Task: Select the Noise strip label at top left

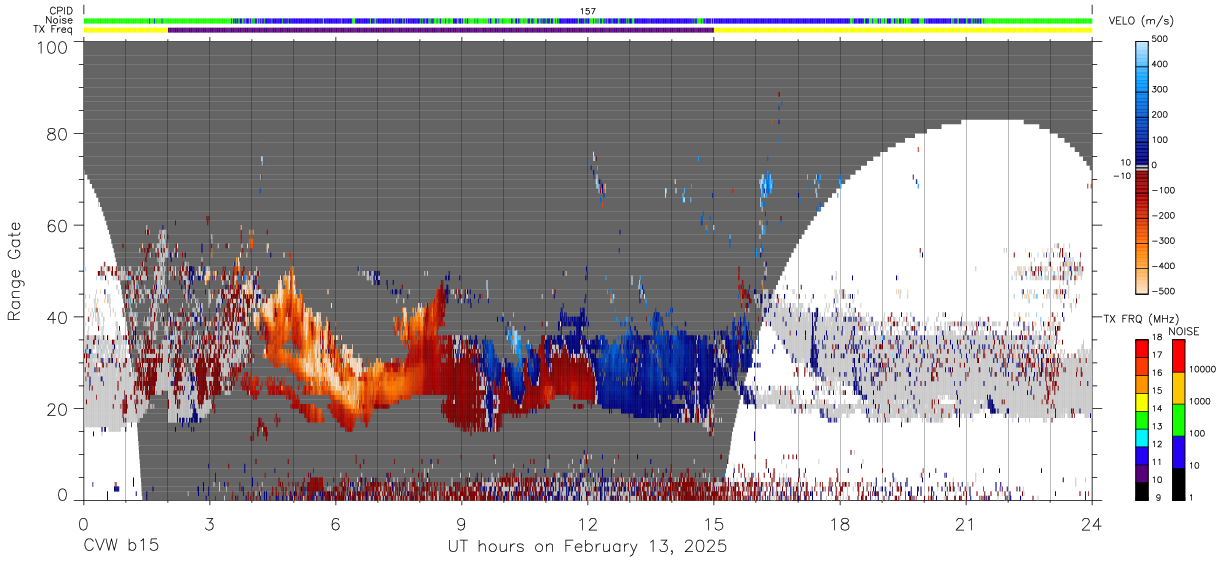Action: pyautogui.click(x=59, y=20)
